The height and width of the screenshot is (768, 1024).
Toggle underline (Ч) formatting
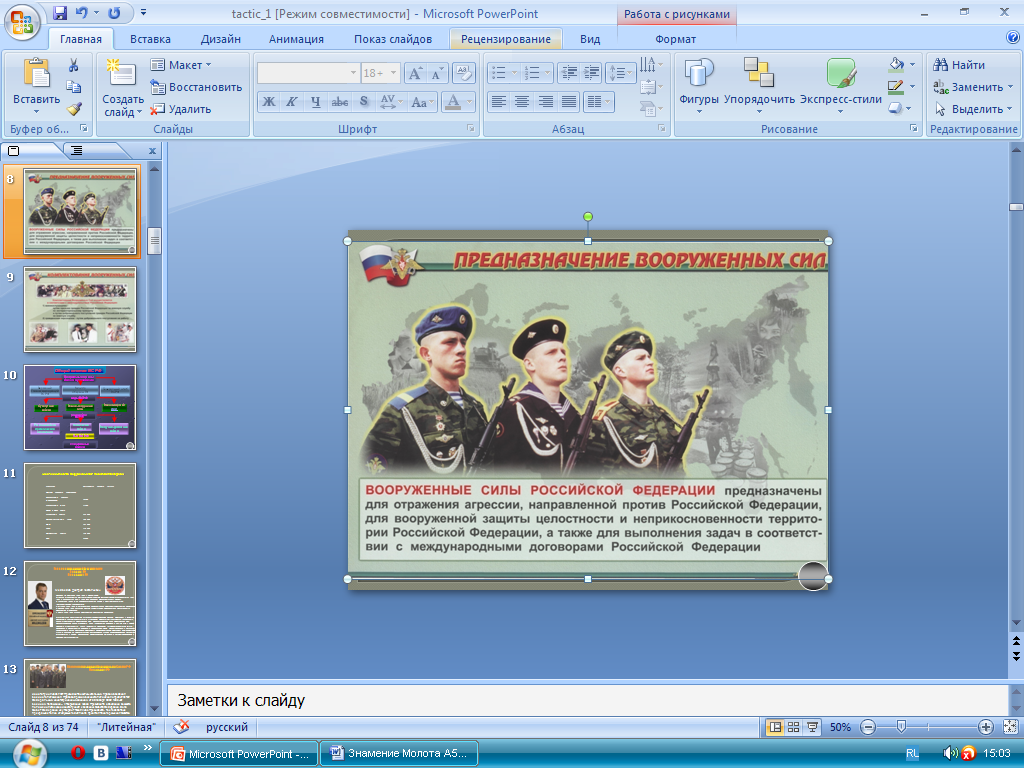click(315, 101)
